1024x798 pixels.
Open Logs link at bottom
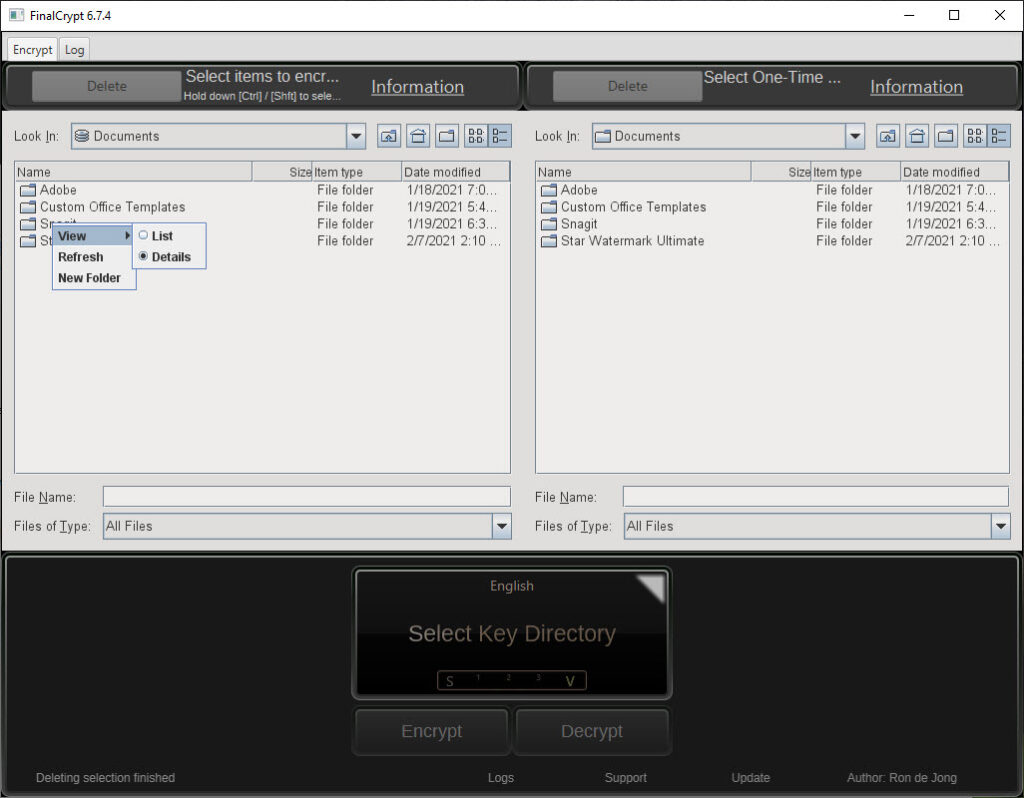501,777
